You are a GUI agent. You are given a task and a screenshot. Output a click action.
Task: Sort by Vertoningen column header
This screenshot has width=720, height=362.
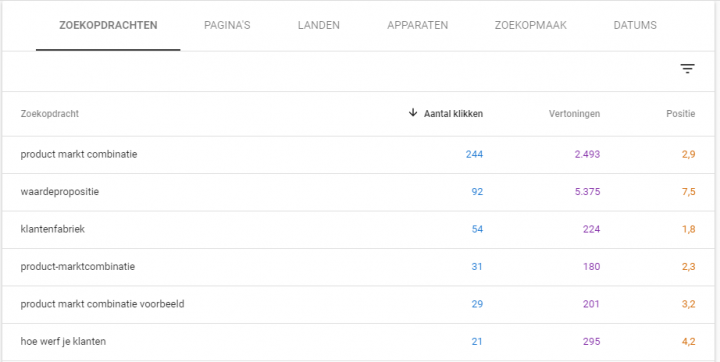click(574, 113)
